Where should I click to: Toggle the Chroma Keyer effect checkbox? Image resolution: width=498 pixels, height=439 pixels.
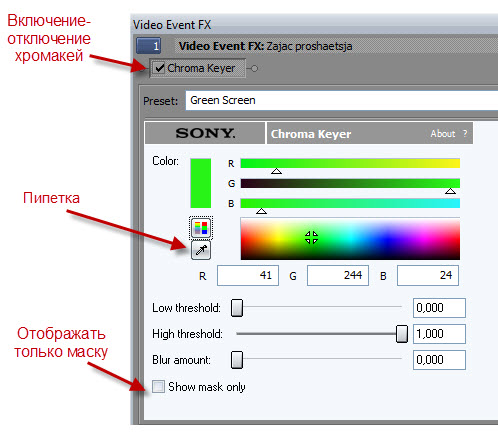click(x=160, y=68)
